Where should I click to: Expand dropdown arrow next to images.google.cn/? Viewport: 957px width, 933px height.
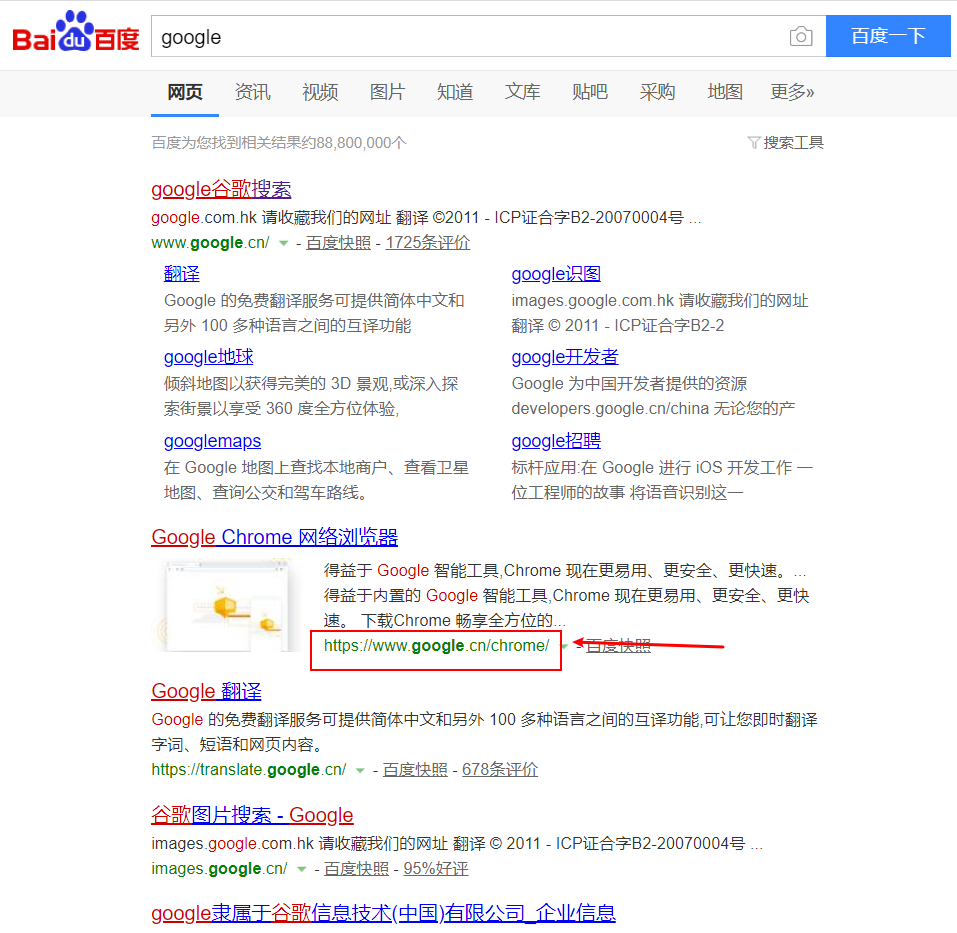point(301,869)
